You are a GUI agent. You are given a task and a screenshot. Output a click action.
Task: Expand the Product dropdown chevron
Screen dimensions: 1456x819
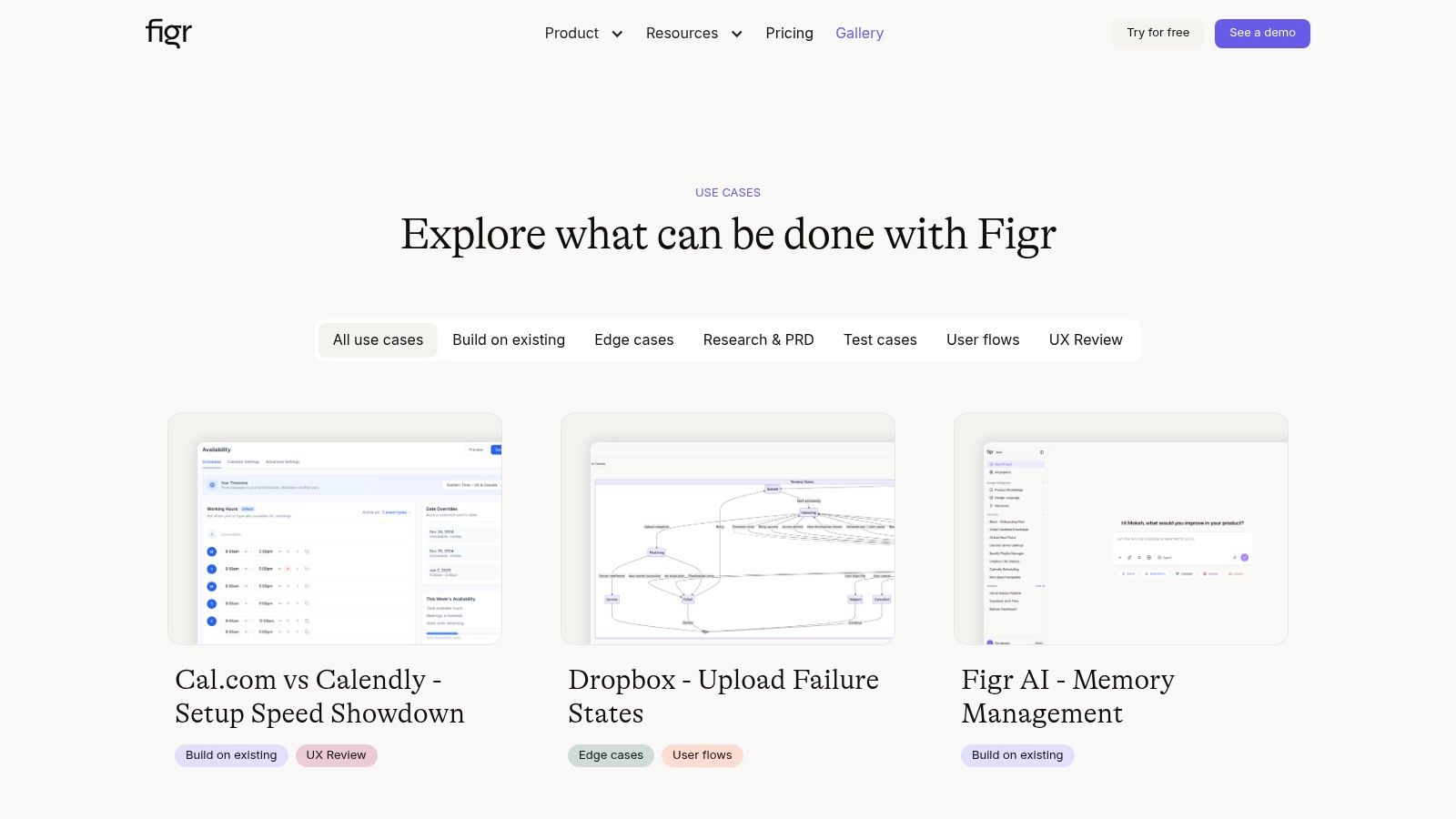tap(617, 34)
